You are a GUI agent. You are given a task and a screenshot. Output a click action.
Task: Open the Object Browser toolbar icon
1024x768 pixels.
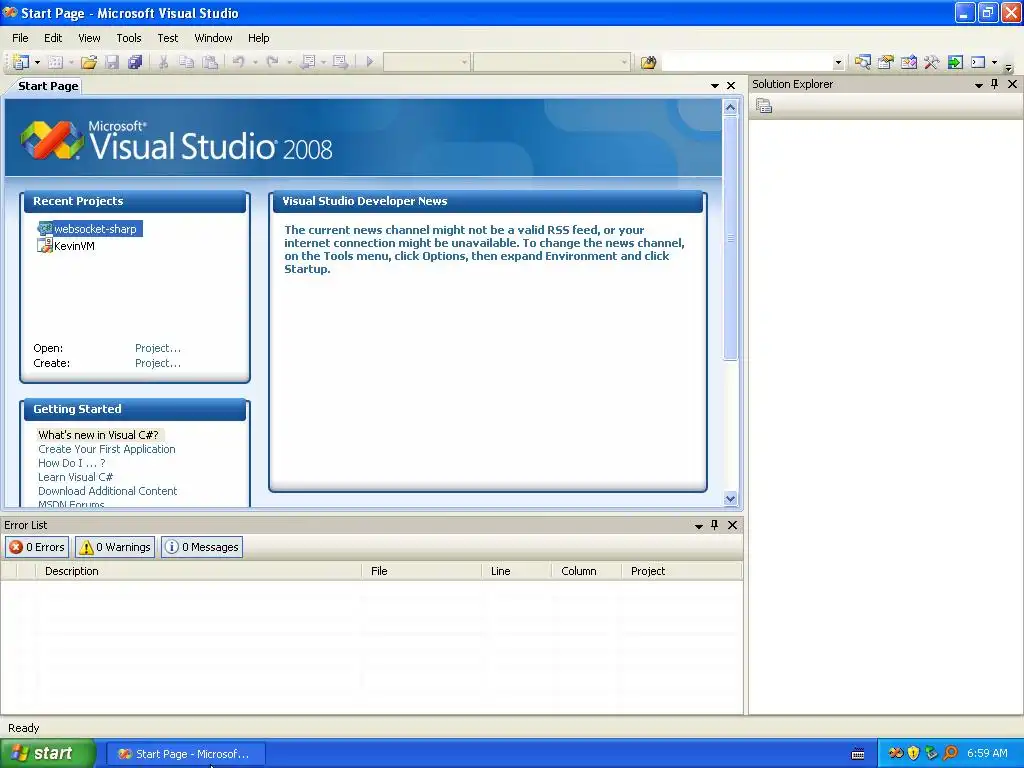click(908, 62)
